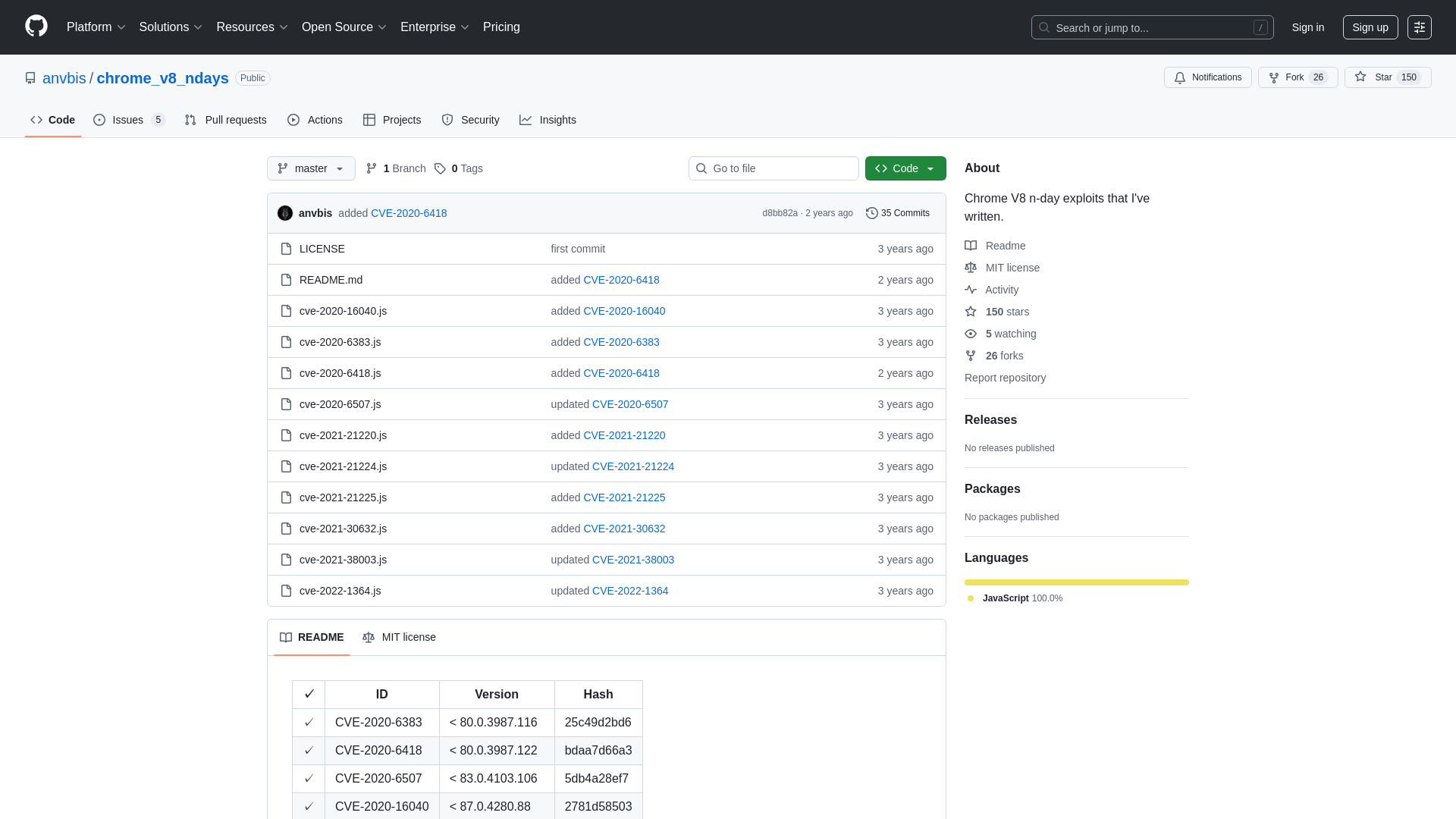Click the watching eye icon showing 5 watchers
Image resolution: width=1456 pixels, height=819 pixels.
pyautogui.click(x=971, y=334)
